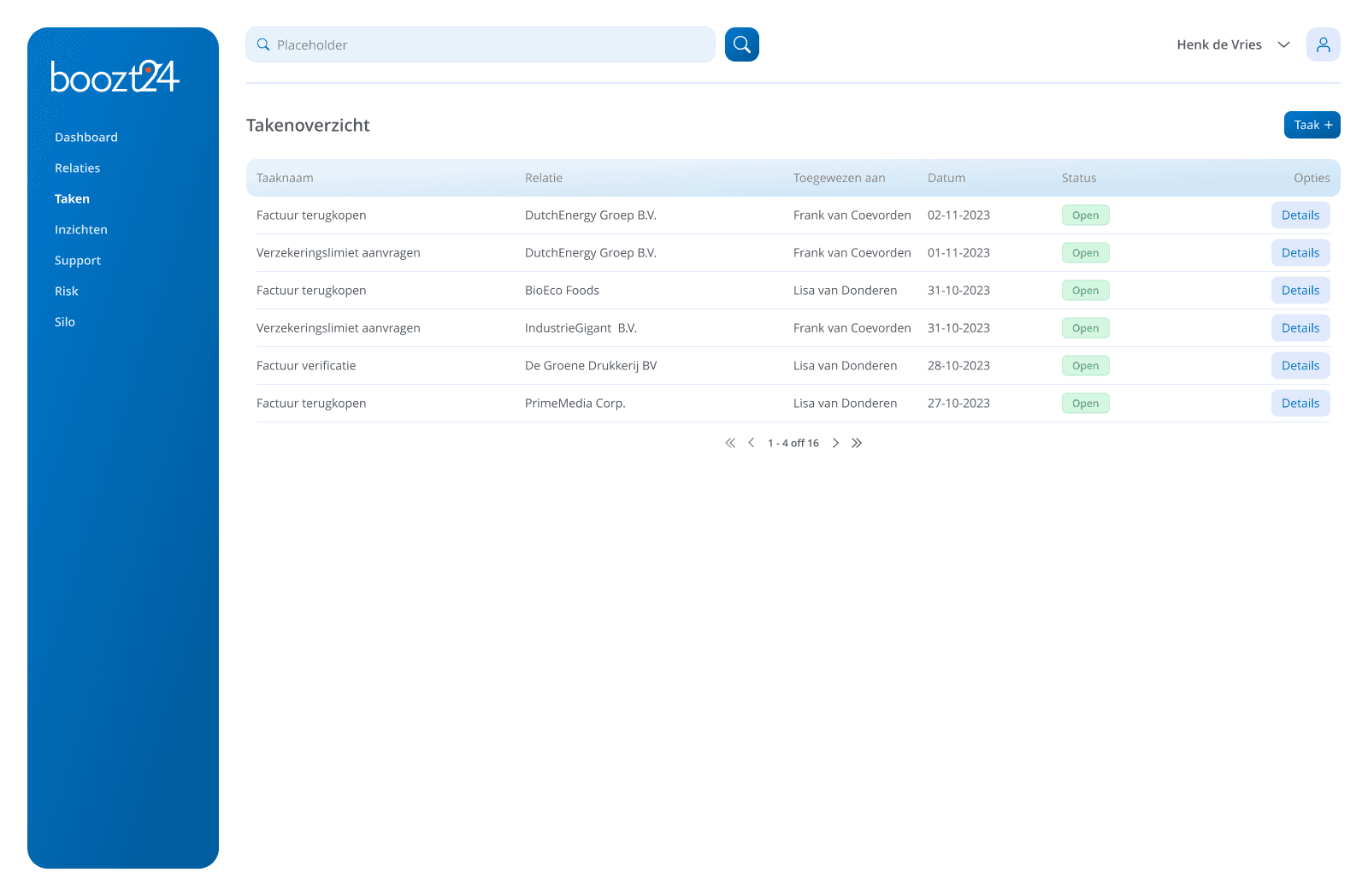Image resolution: width=1368 pixels, height=896 pixels.
Task: Add a new task with Taak + button
Action: tap(1312, 125)
